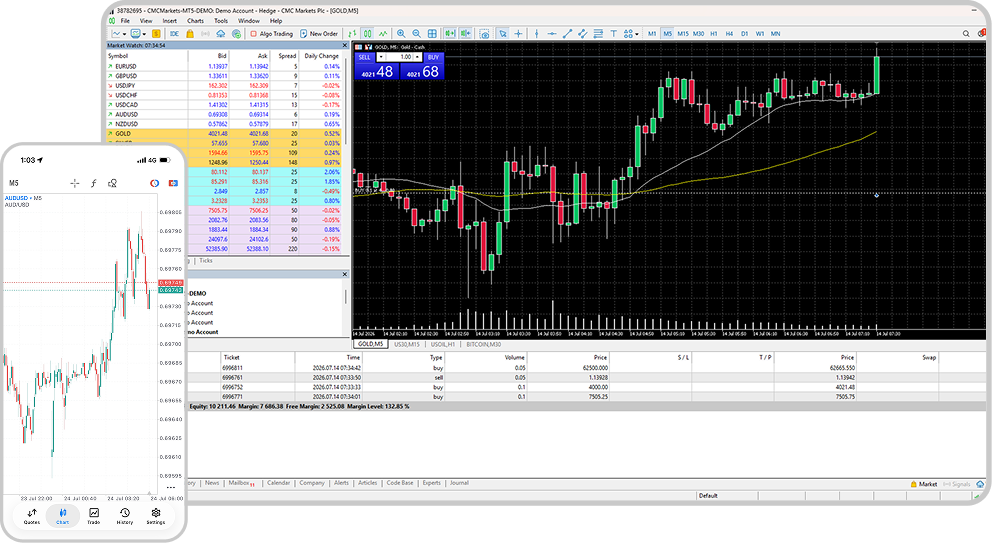Open the Tools menu

(221, 21)
